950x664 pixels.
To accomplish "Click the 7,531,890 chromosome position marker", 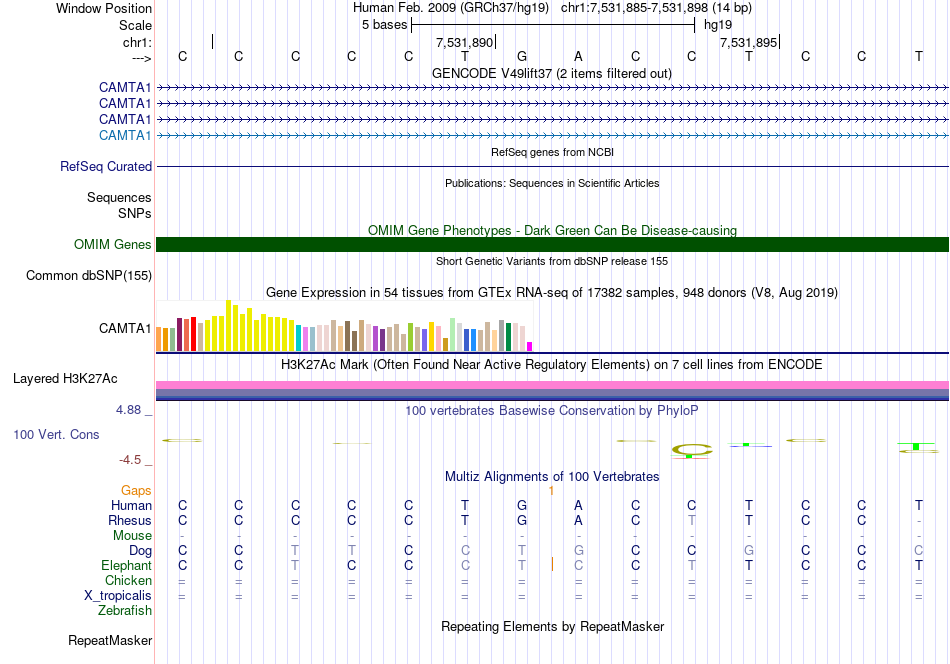I will [465, 42].
